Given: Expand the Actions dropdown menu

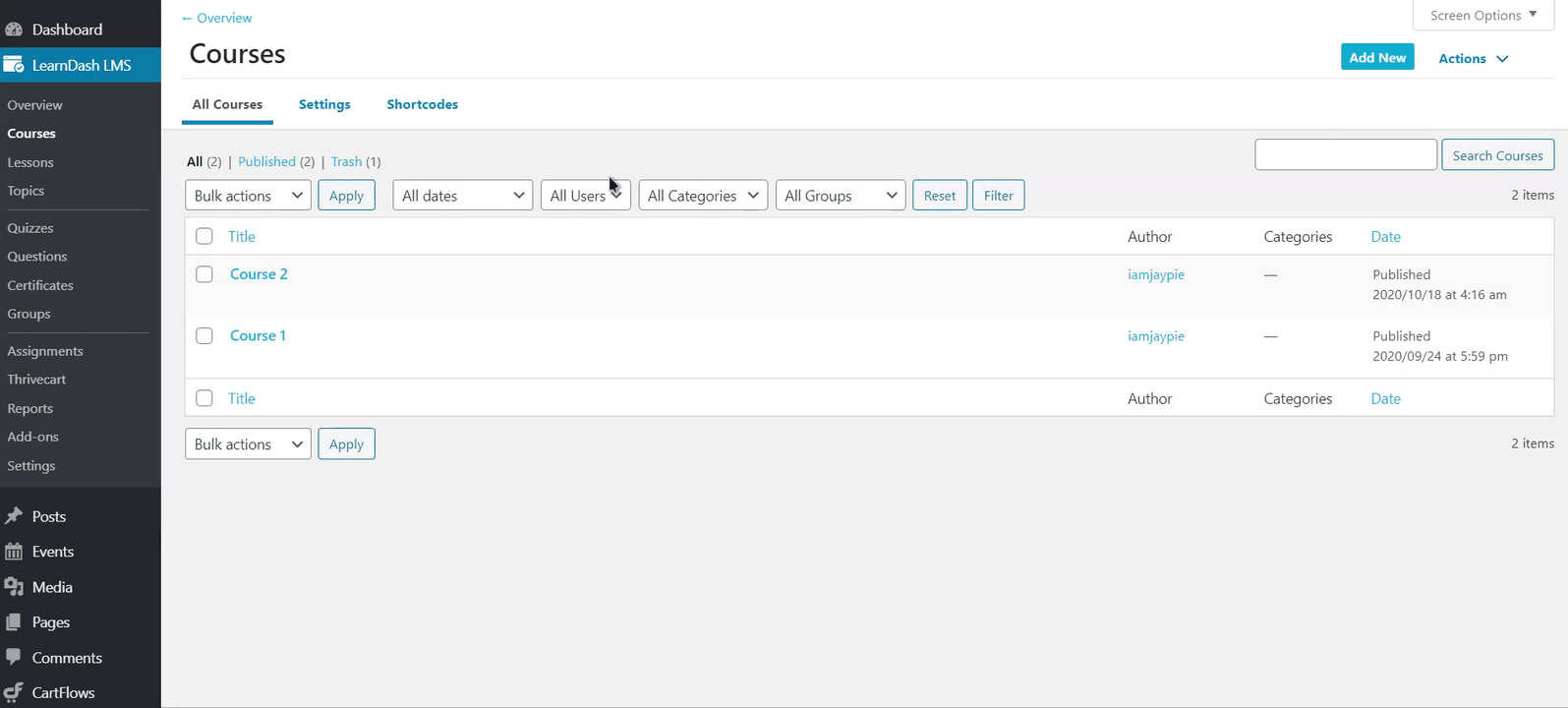Looking at the screenshot, I should point(1473,58).
